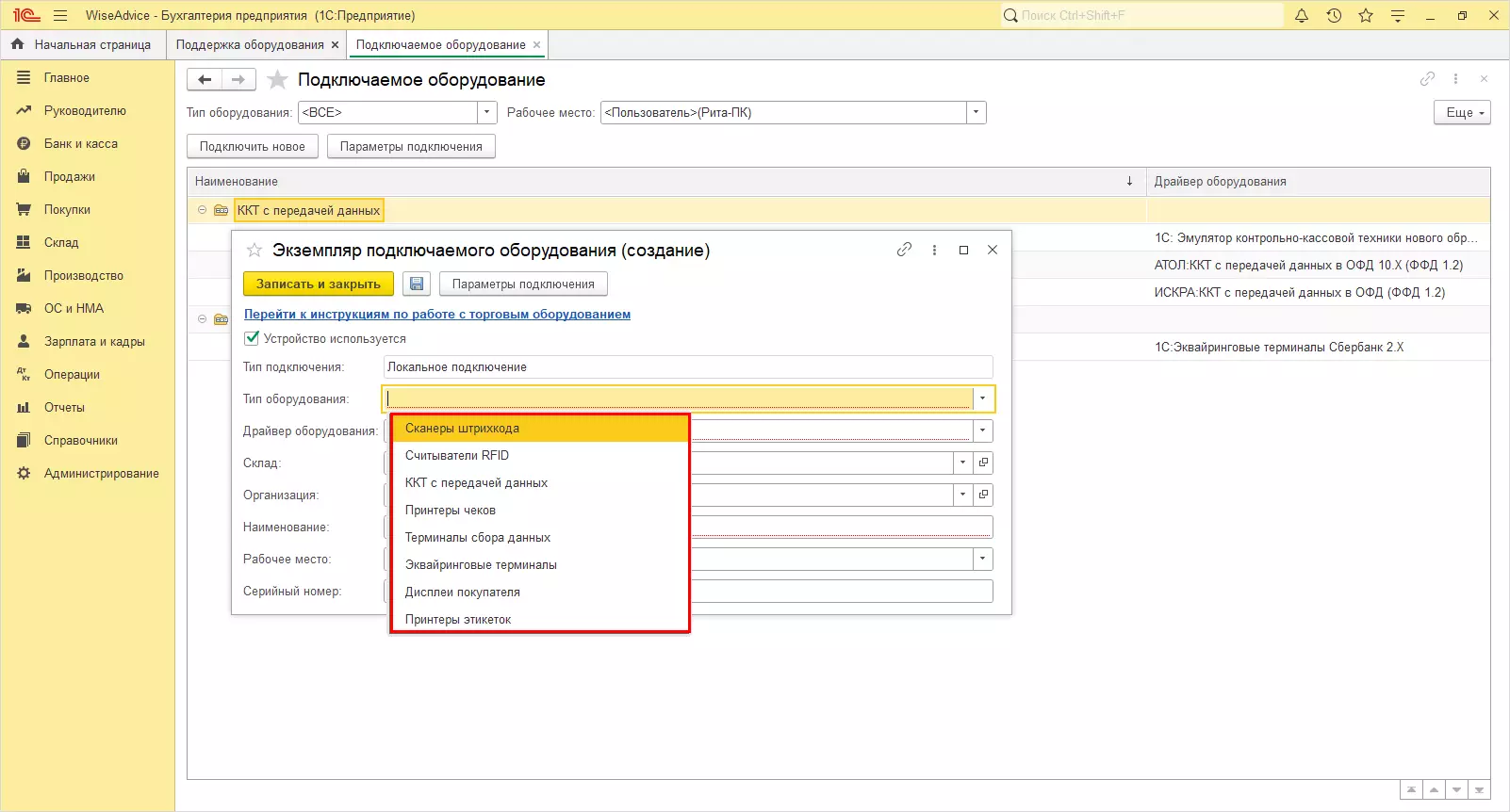The image size is (1510, 812).
Task: Click the Серийный номер input field
Action: click(689, 591)
